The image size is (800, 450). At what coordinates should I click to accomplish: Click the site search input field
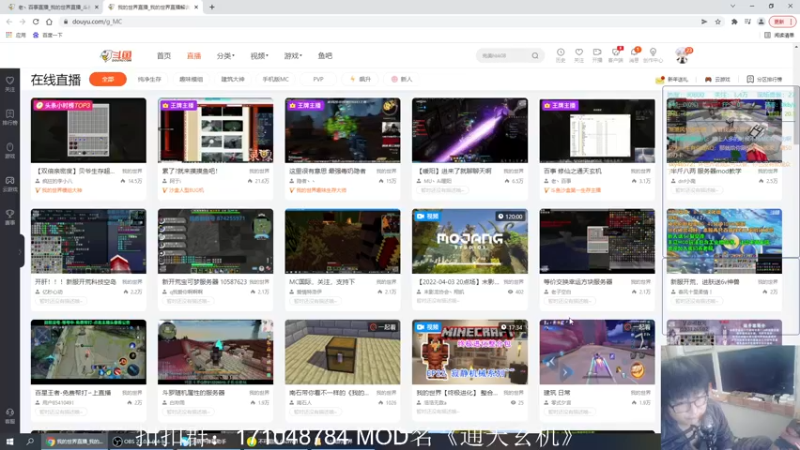[x=504, y=56]
